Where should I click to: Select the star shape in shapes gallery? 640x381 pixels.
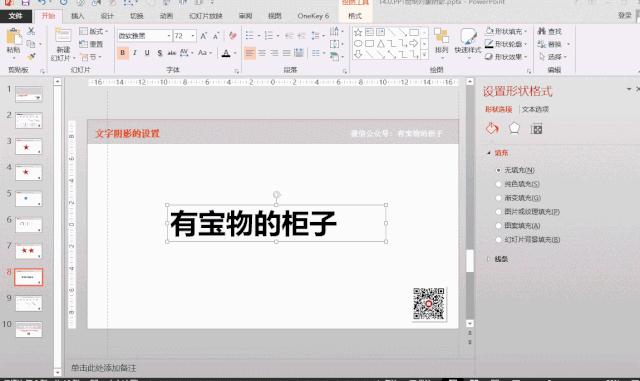(358, 32)
